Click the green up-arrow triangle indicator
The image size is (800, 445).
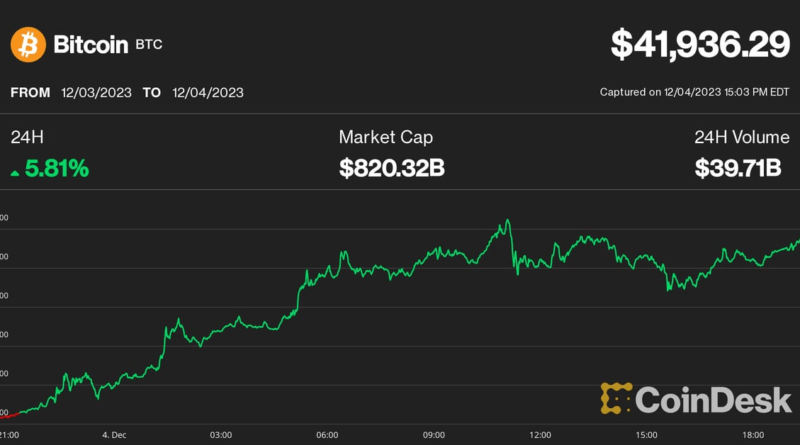pyautogui.click(x=15, y=171)
